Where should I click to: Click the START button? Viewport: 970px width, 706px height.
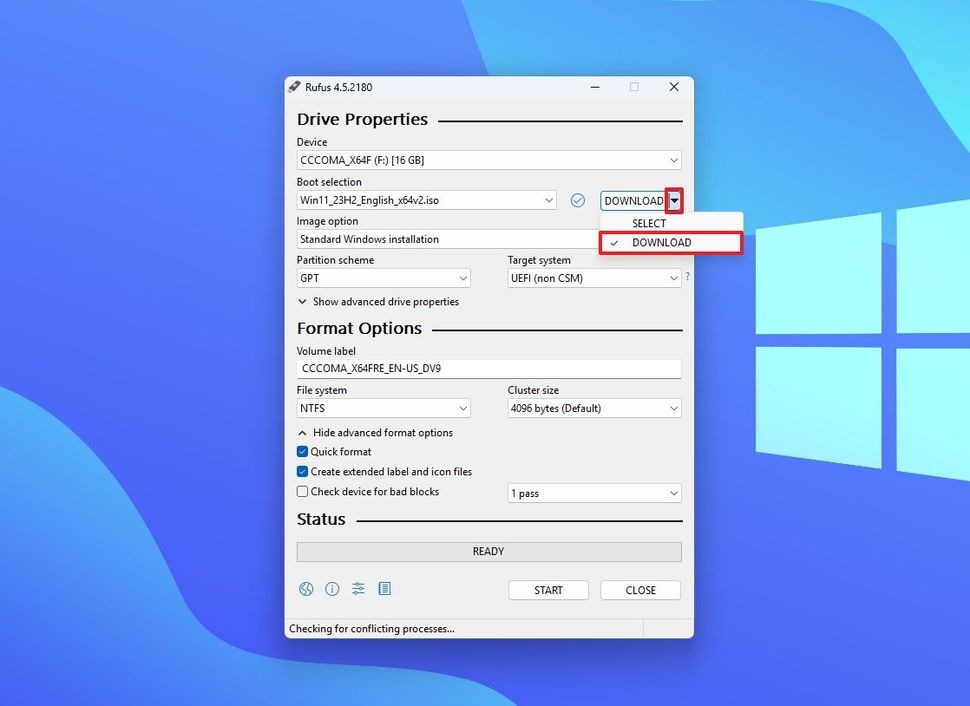coord(548,590)
